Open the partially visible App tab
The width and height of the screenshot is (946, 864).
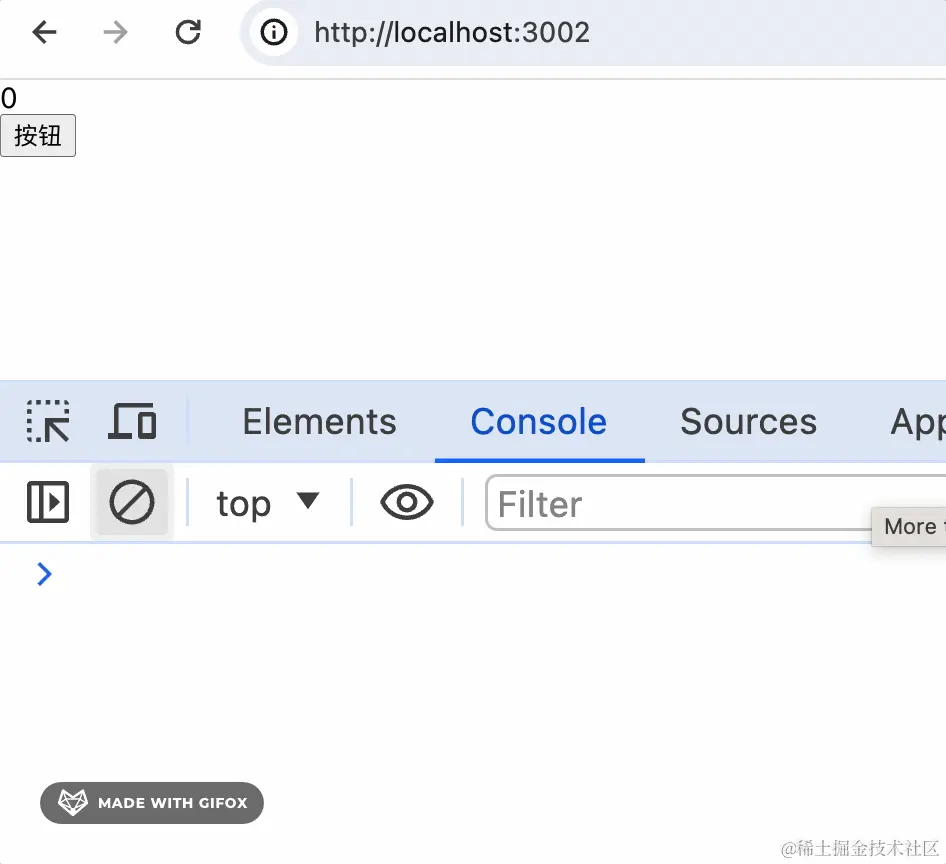click(918, 422)
